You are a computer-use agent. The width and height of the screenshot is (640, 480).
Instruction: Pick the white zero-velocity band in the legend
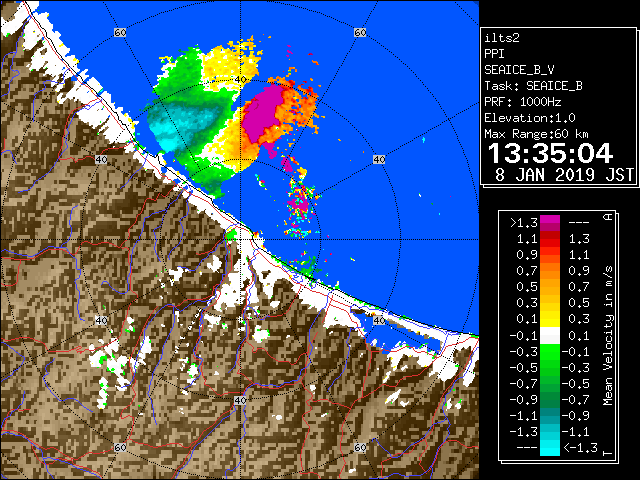click(x=550, y=336)
